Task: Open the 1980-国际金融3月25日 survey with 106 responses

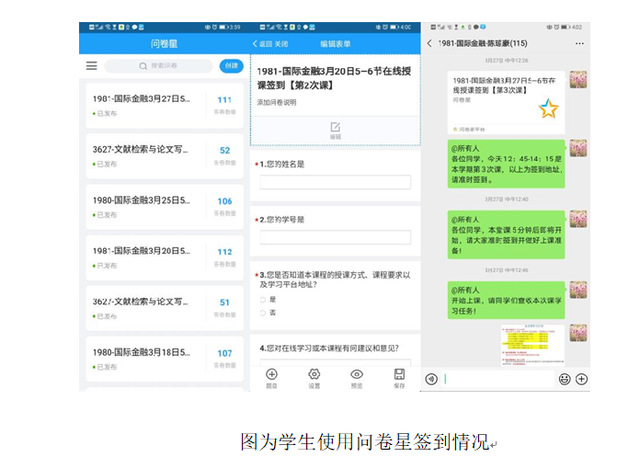Action: [162, 205]
